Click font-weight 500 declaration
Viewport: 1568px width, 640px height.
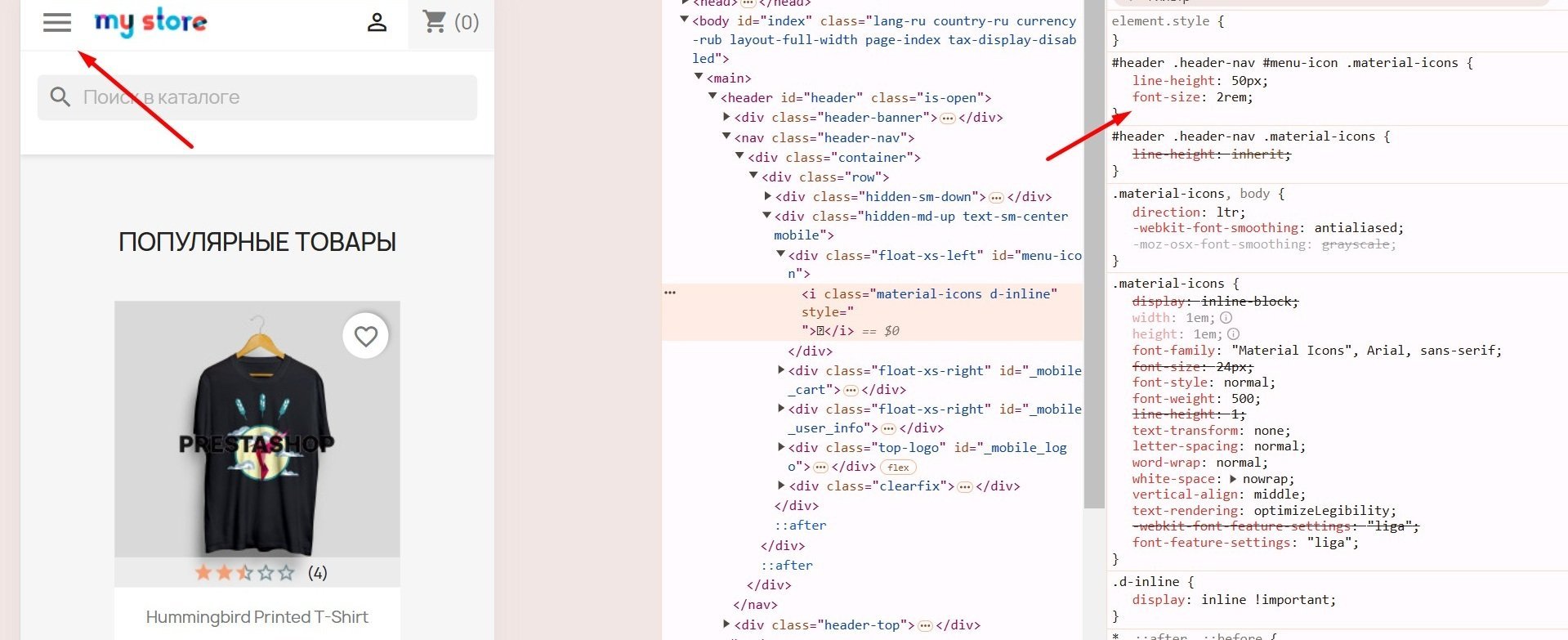pos(1196,399)
